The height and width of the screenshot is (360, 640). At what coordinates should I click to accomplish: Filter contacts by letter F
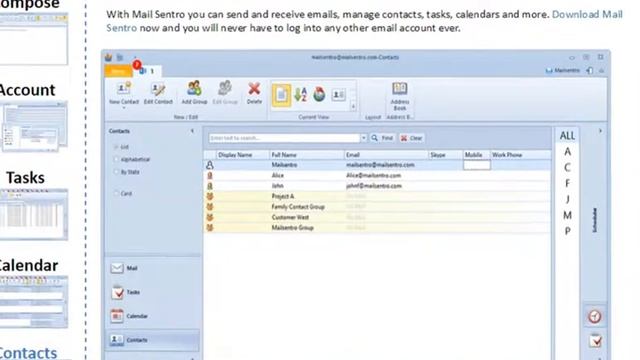[567, 183]
